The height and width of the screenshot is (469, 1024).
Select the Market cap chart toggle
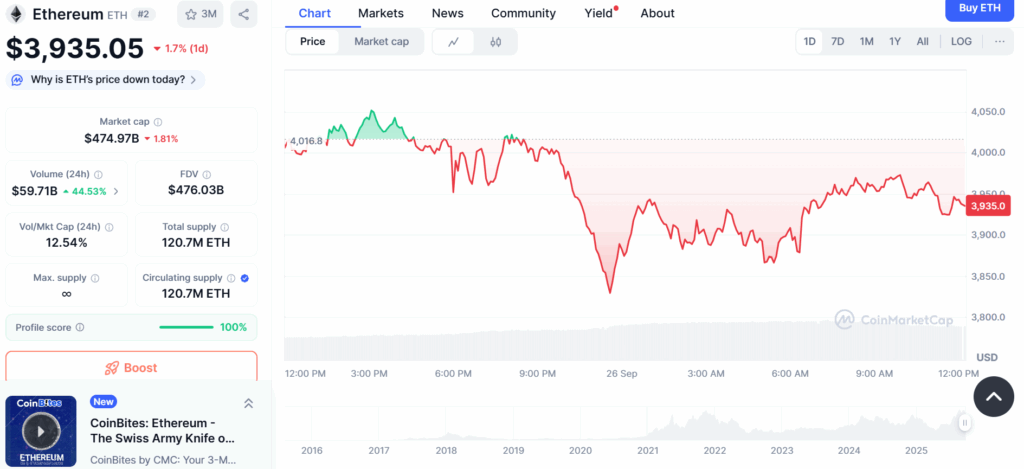click(381, 42)
